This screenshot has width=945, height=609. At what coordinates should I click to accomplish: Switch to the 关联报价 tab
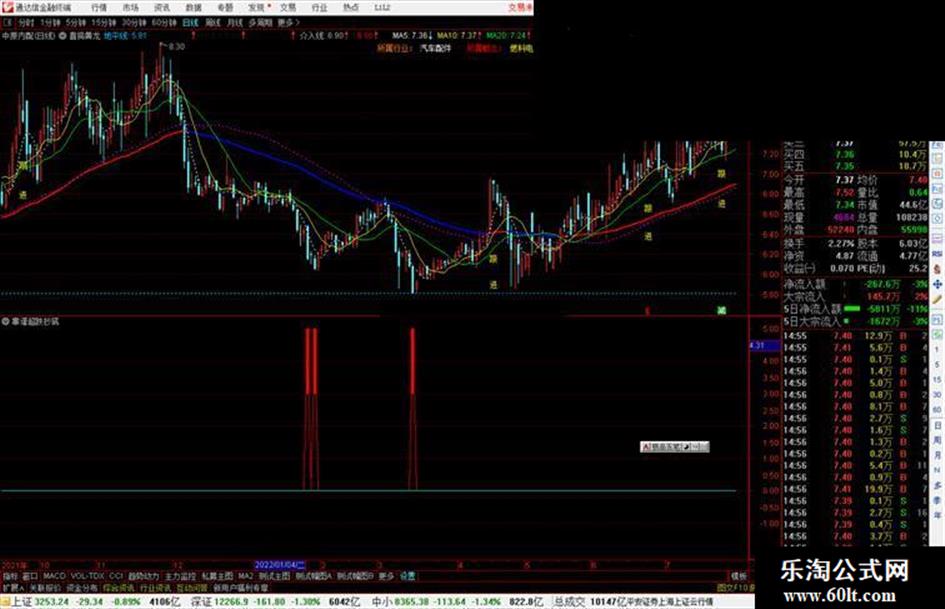(x=45, y=587)
